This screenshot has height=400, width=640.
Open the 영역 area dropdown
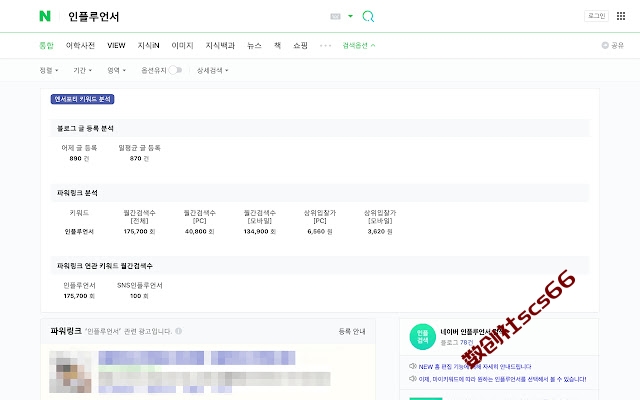pos(117,70)
